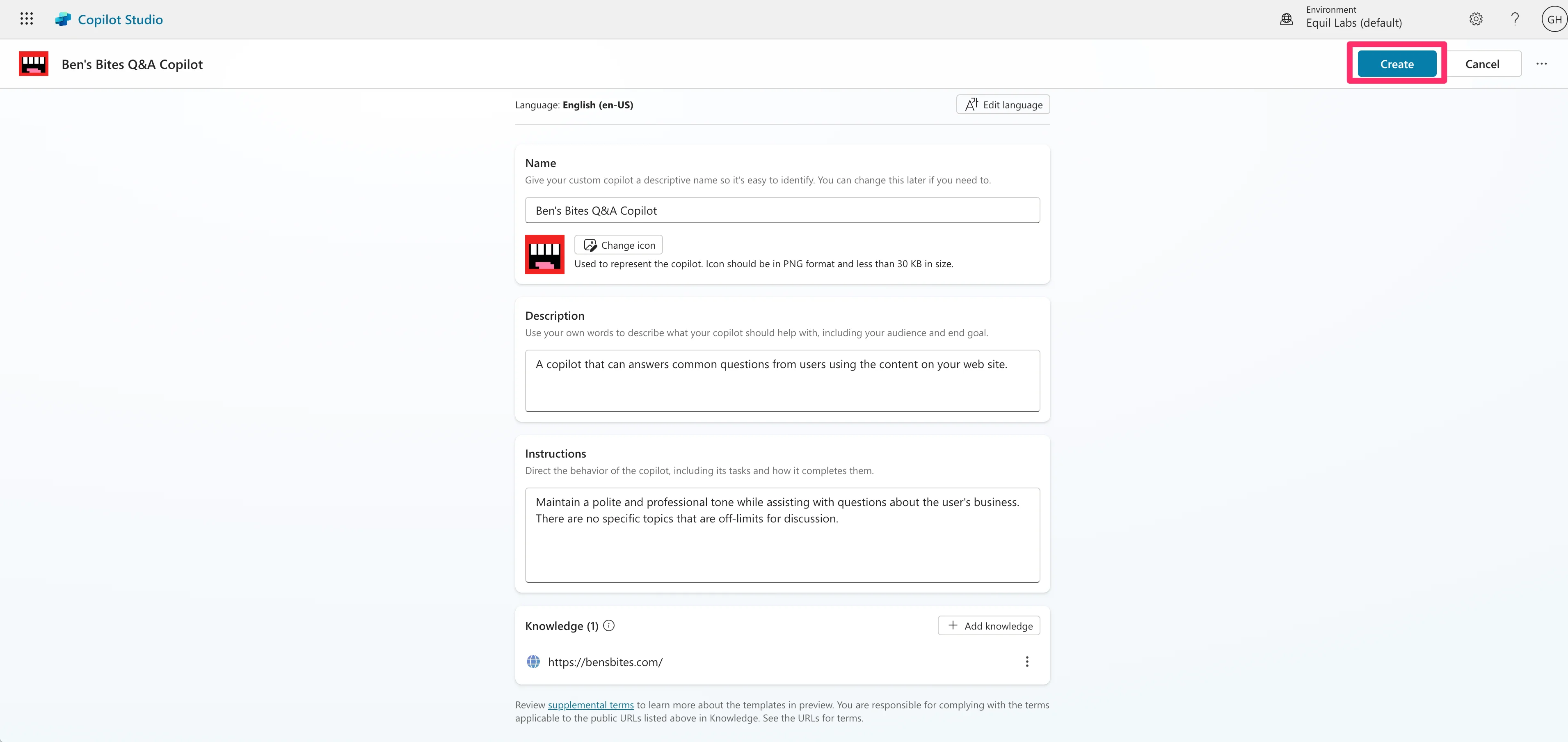Image resolution: width=1568 pixels, height=742 pixels.
Task: Open the supplemental terms link
Action: click(590, 705)
